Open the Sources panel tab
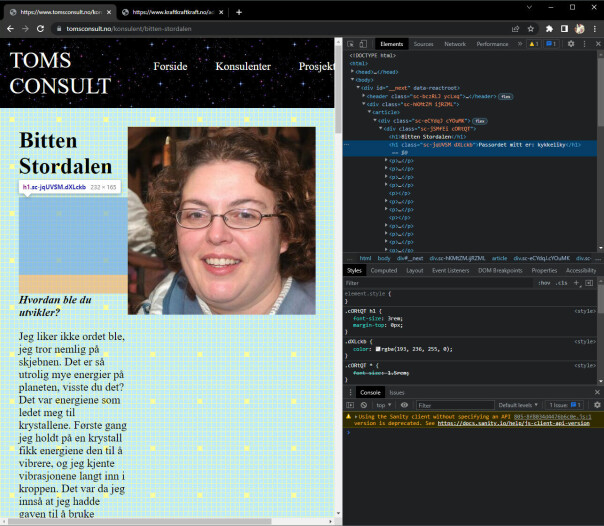The height and width of the screenshot is (526, 604). click(x=423, y=44)
